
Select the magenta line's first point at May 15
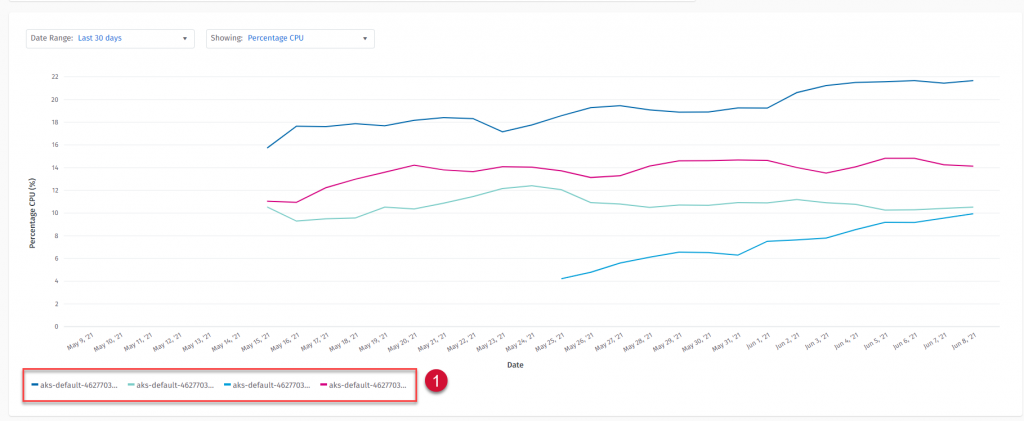pyautogui.click(x=266, y=201)
